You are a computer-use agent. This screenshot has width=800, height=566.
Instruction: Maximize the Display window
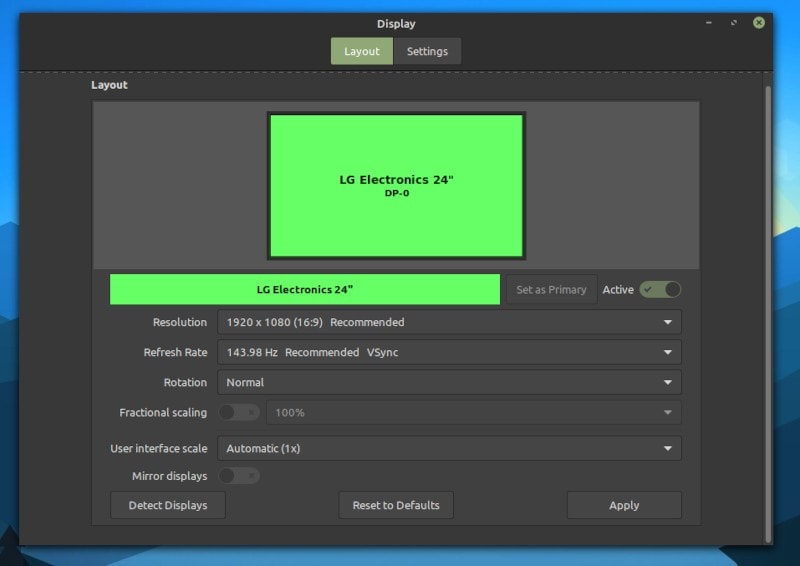[x=734, y=22]
